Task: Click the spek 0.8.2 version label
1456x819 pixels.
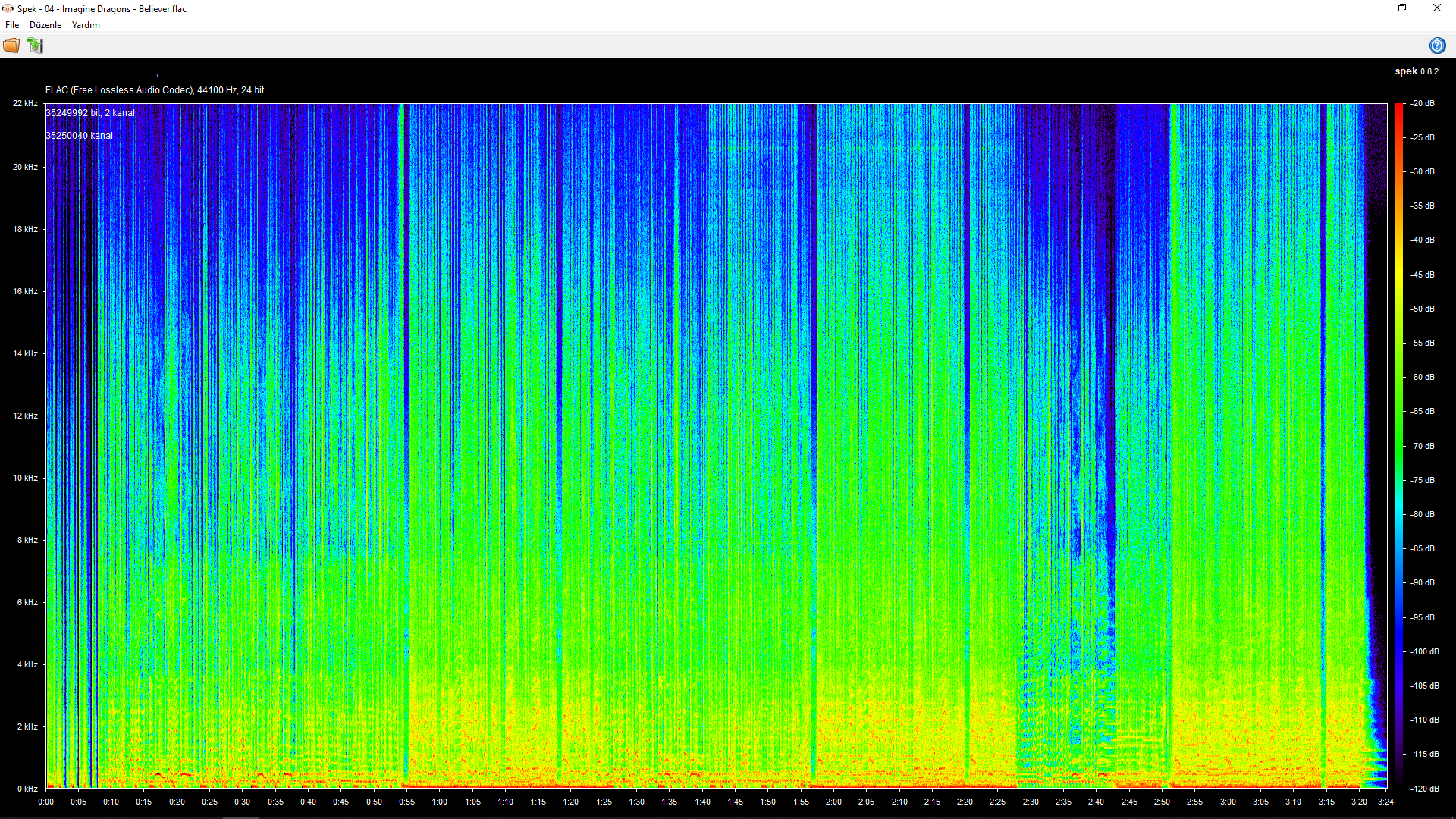Action: pos(1416,71)
